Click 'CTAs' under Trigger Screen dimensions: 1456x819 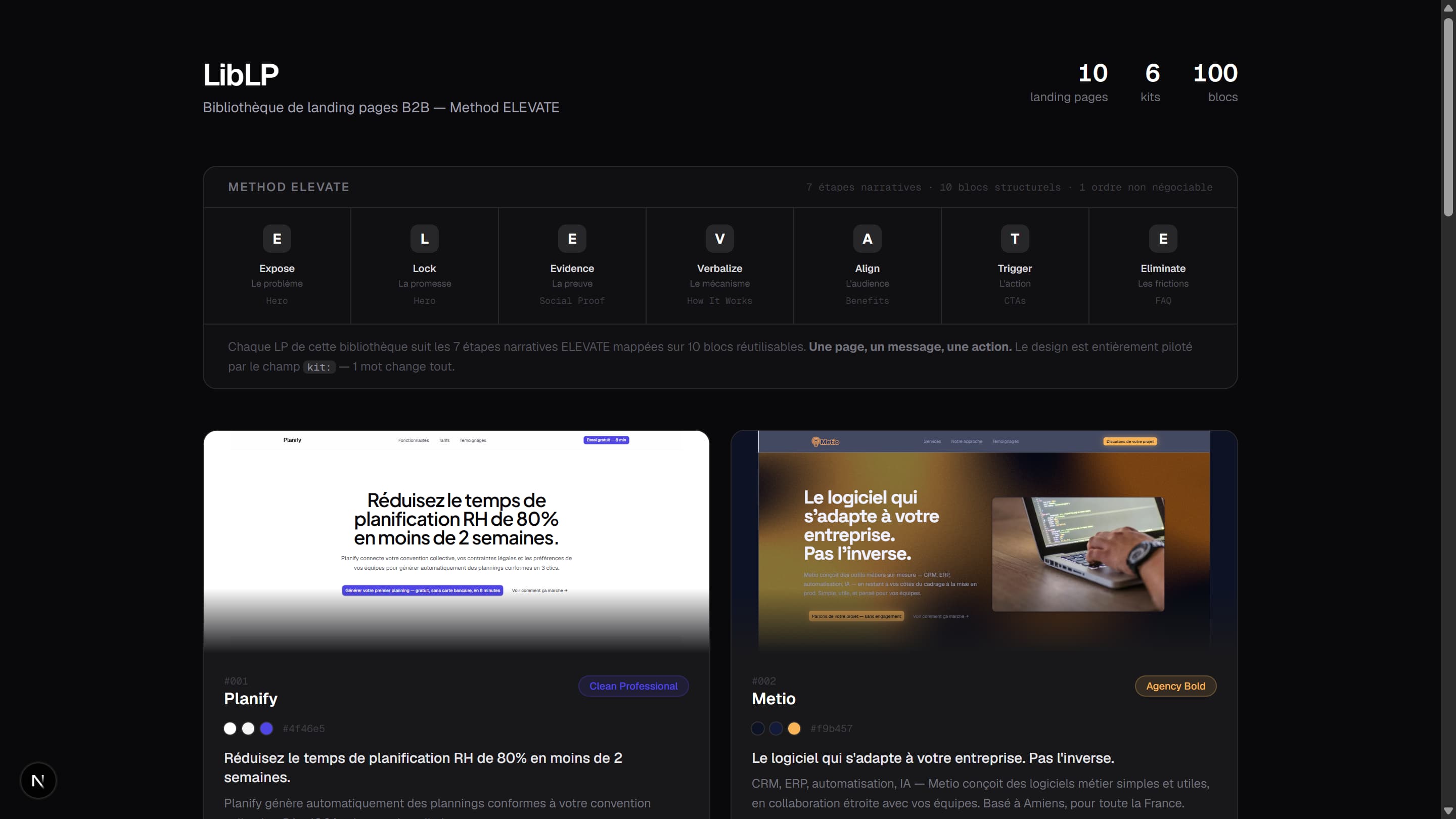1015,301
